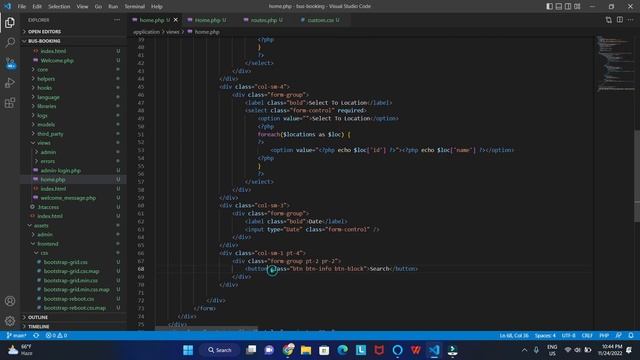Screen dimensions: 640x360
Task: Open the Explorer view in activity bar
Action: (x=10, y=22)
